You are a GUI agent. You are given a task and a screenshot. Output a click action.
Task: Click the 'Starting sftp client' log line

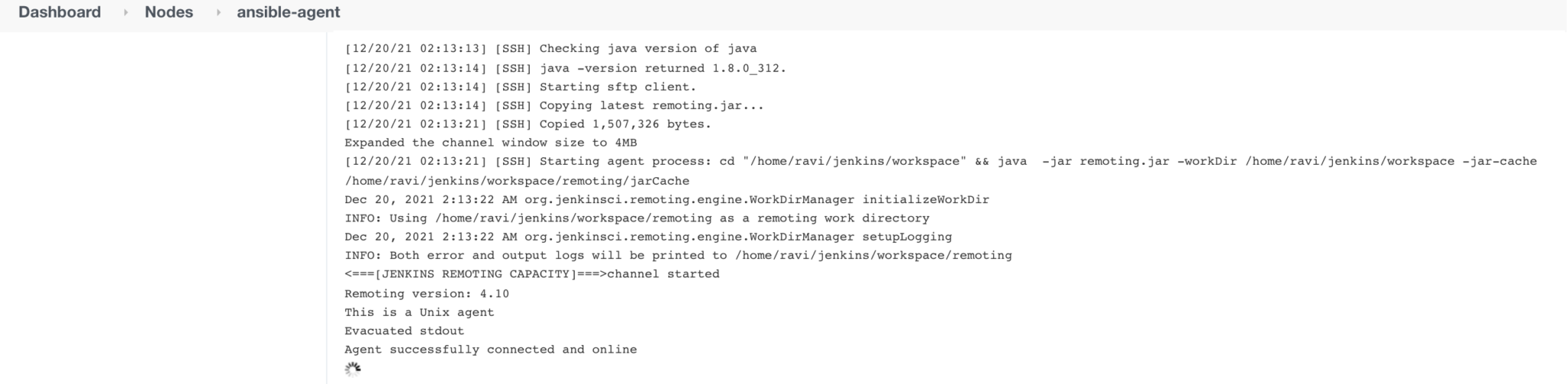(521, 87)
